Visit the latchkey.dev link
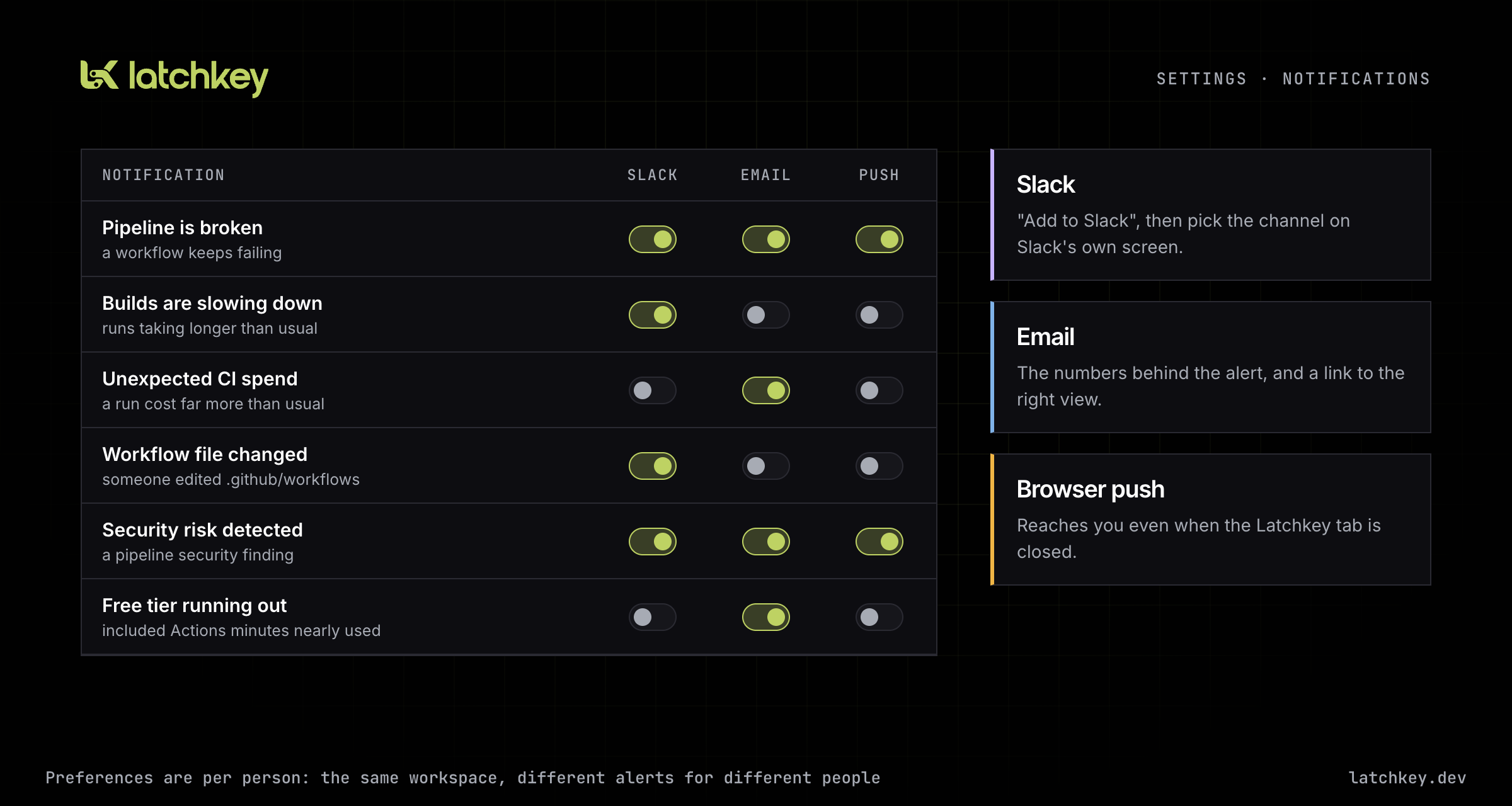Image resolution: width=1512 pixels, height=806 pixels. pos(1407,778)
